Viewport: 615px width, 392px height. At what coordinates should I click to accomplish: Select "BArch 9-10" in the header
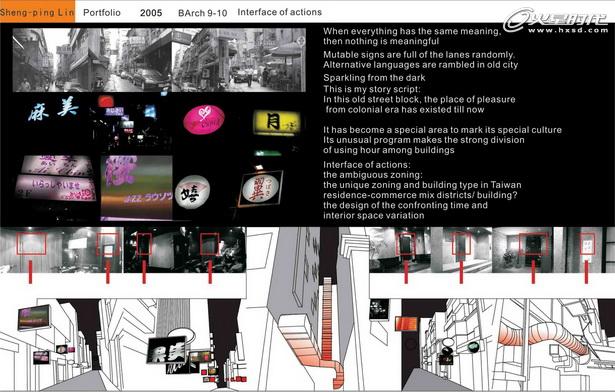tap(202, 13)
